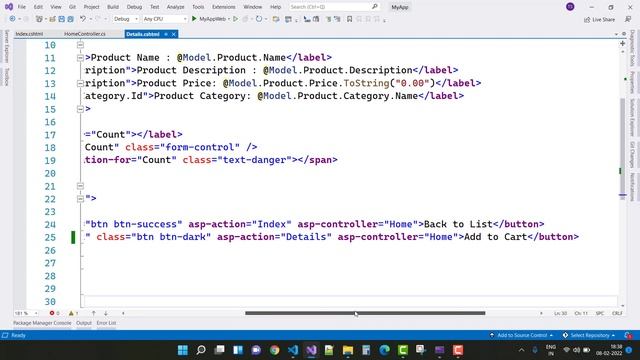Open the Server Explorer side tab

pos(6,46)
